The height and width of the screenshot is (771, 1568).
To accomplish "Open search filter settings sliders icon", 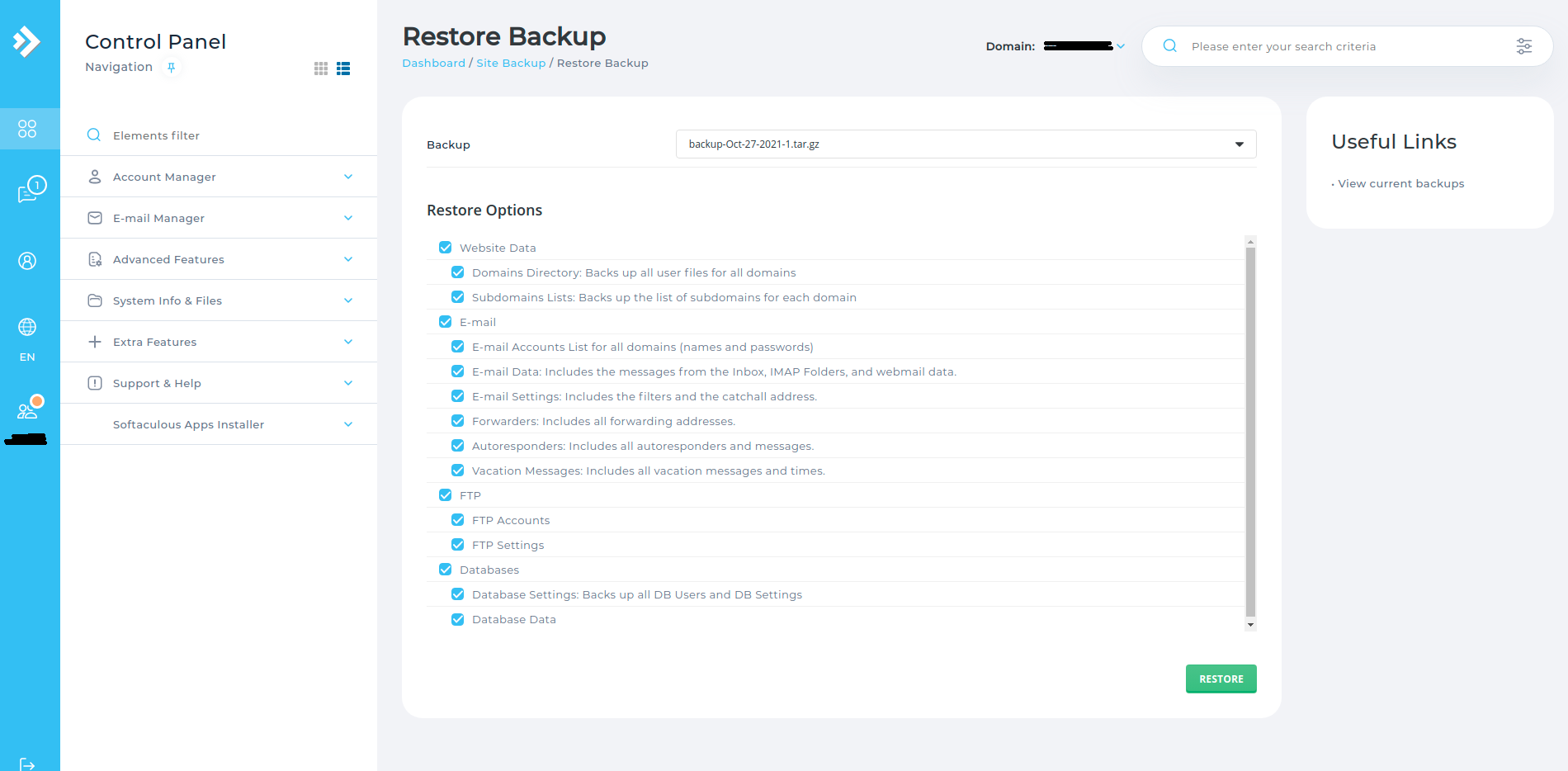I will pos(1523,46).
